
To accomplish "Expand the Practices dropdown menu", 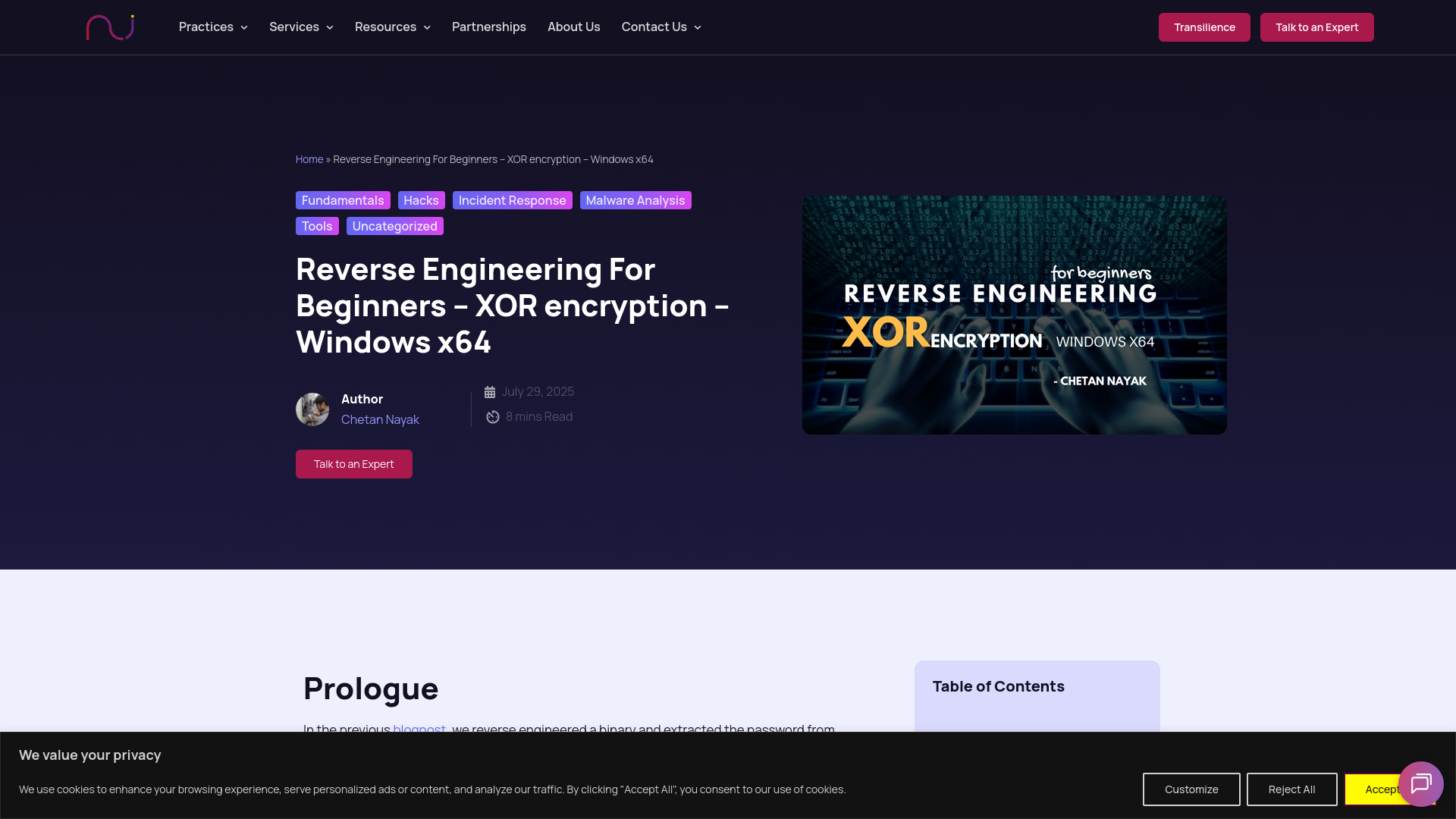I will 212,27.
